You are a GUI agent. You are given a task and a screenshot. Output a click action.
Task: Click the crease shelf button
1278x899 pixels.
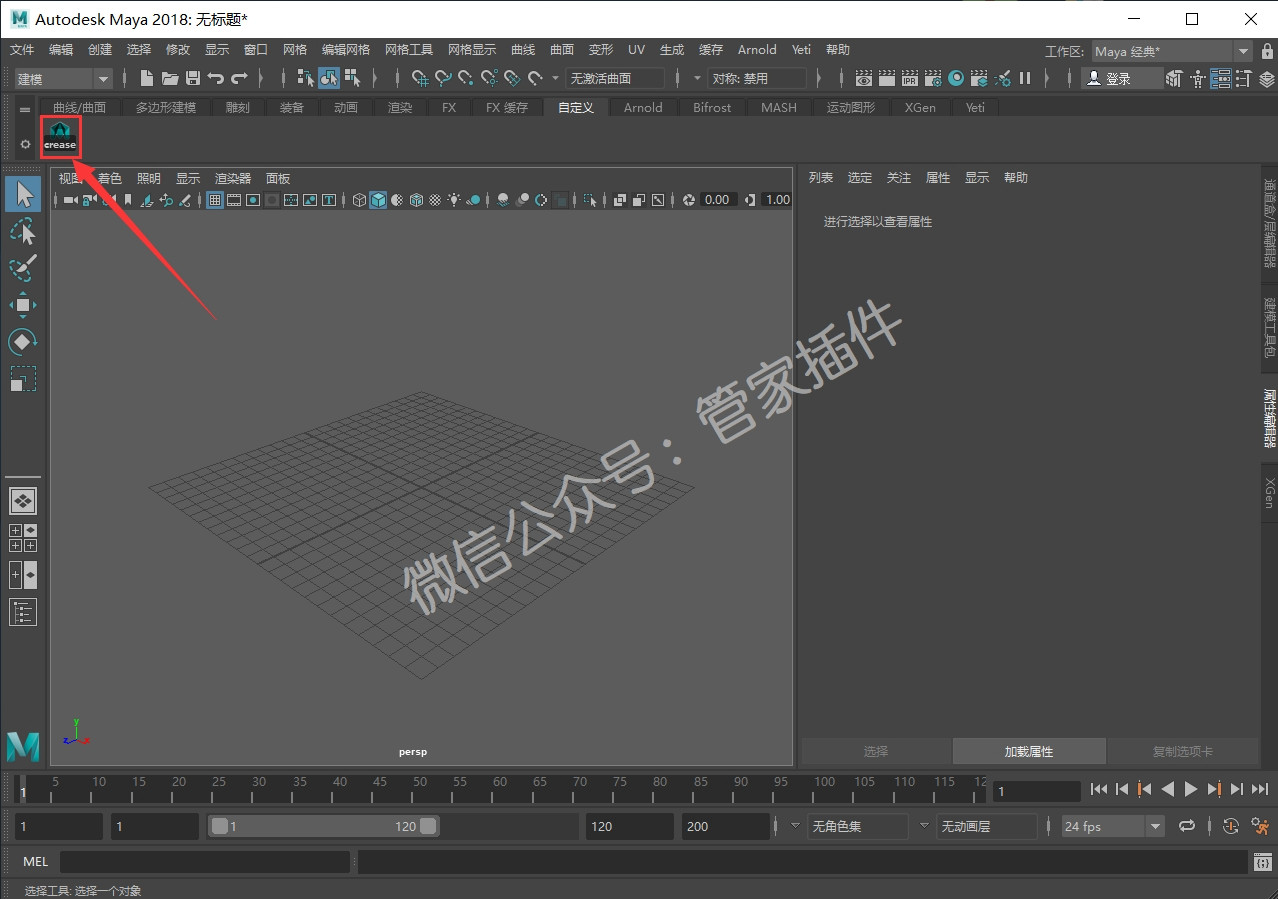pyautogui.click(x=60, y=137)
